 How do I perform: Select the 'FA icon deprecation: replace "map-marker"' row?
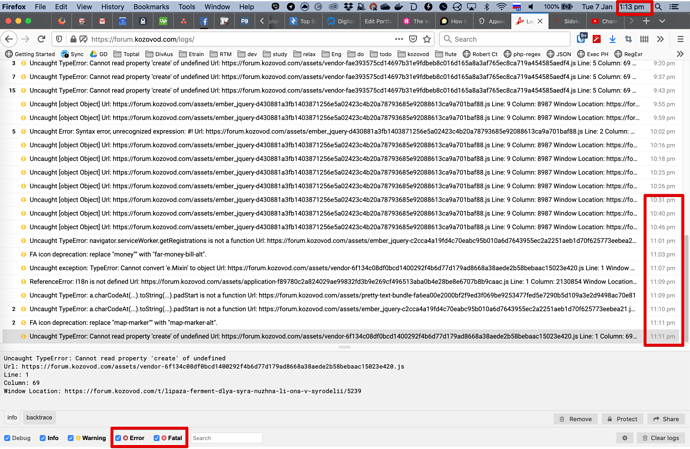[x=341, y=323]
